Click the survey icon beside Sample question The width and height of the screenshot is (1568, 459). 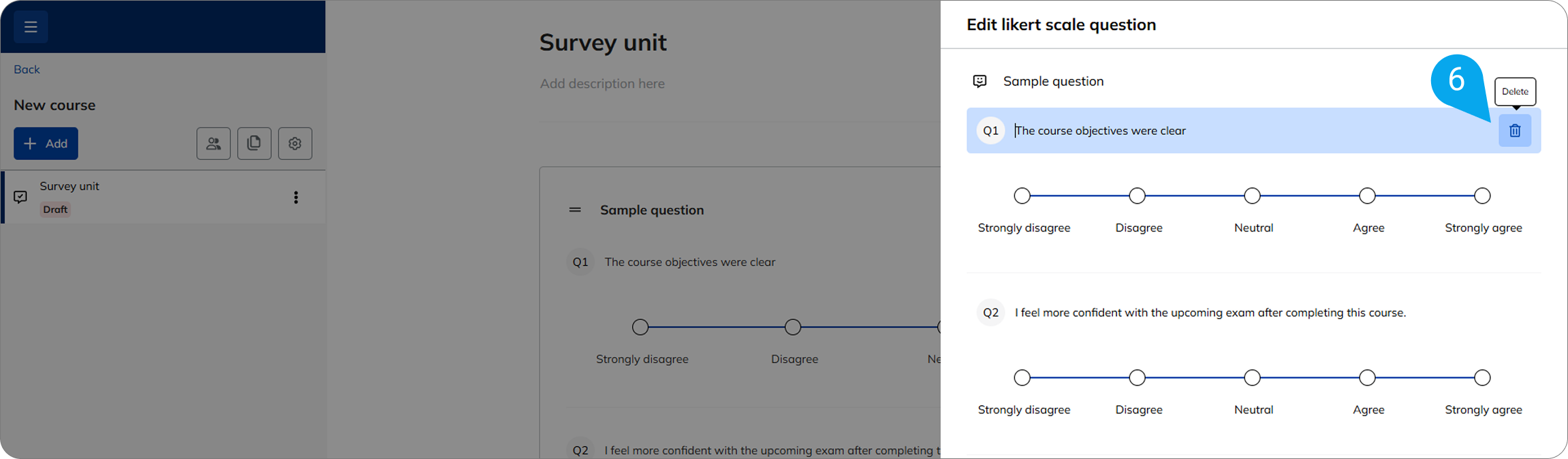[979, 82]
